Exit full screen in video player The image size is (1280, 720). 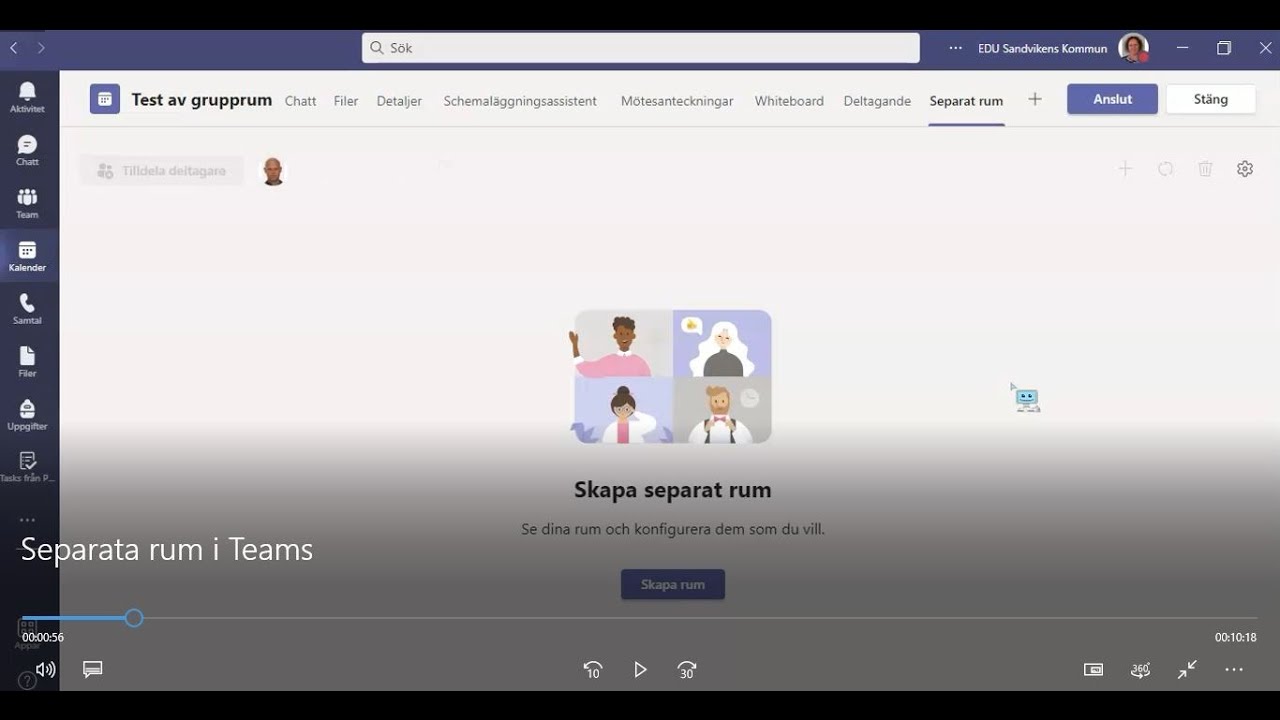1187,670
